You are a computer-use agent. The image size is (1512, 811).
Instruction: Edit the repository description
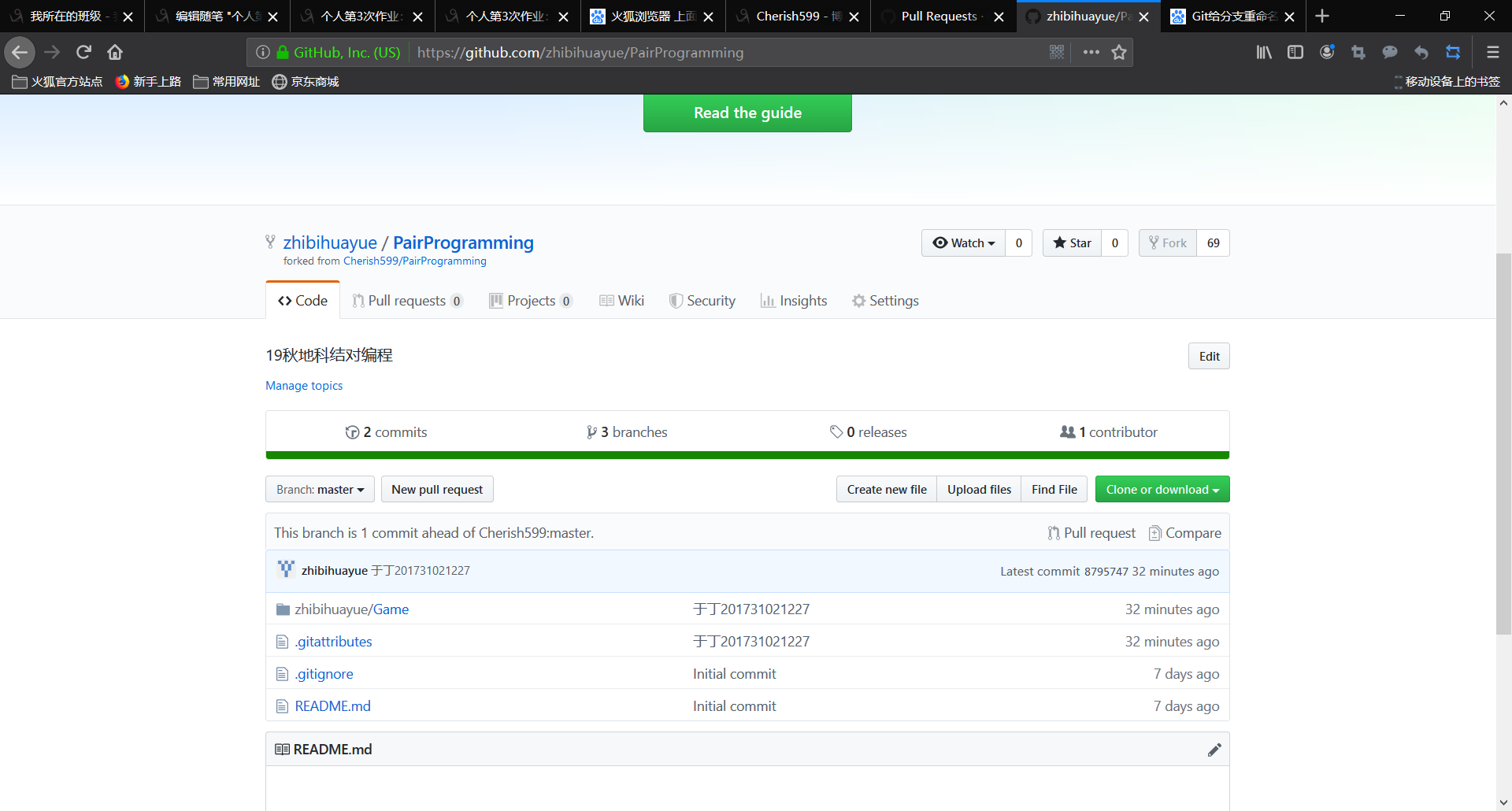1209,356
